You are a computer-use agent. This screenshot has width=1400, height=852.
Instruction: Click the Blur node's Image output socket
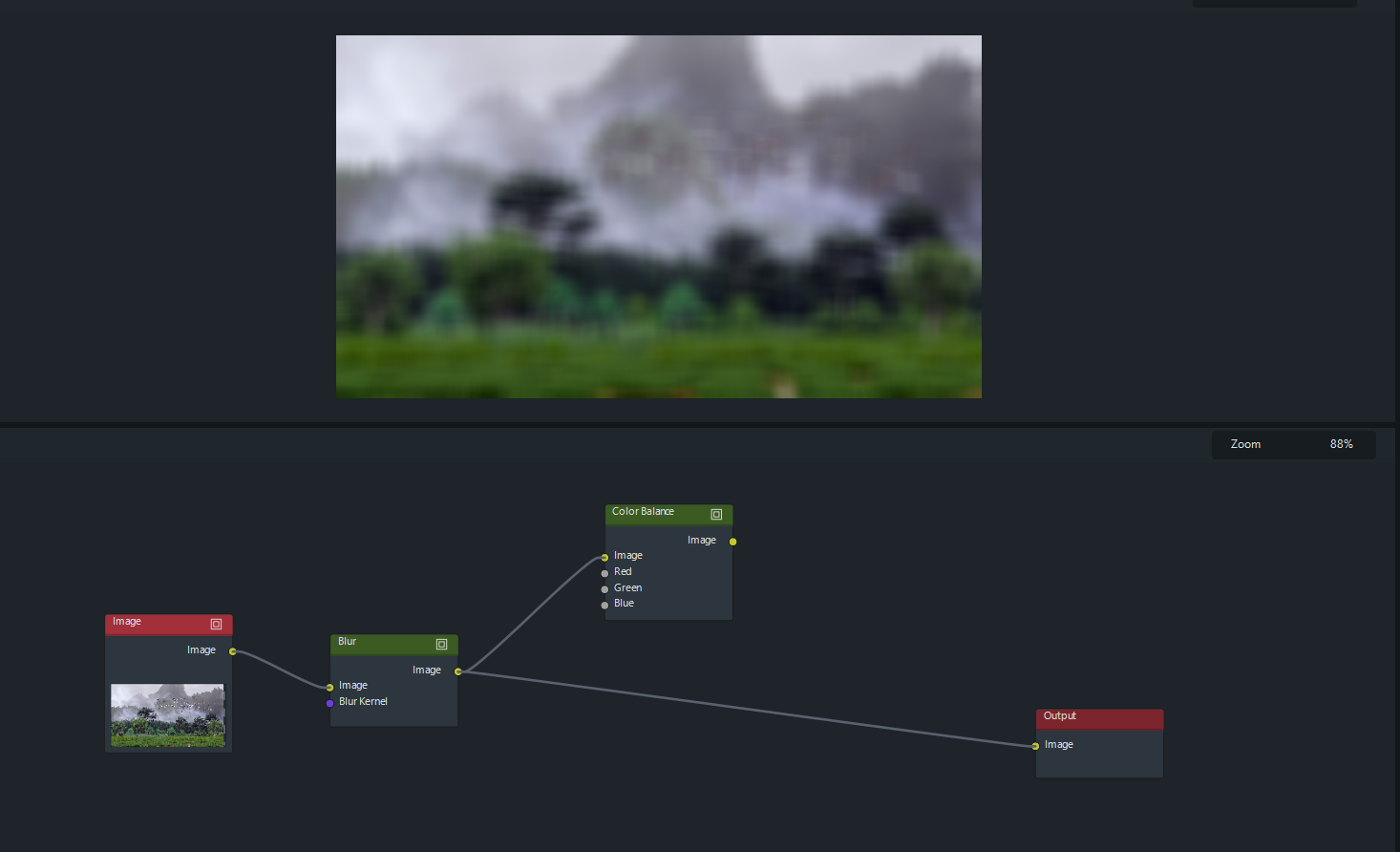point(458,671)
